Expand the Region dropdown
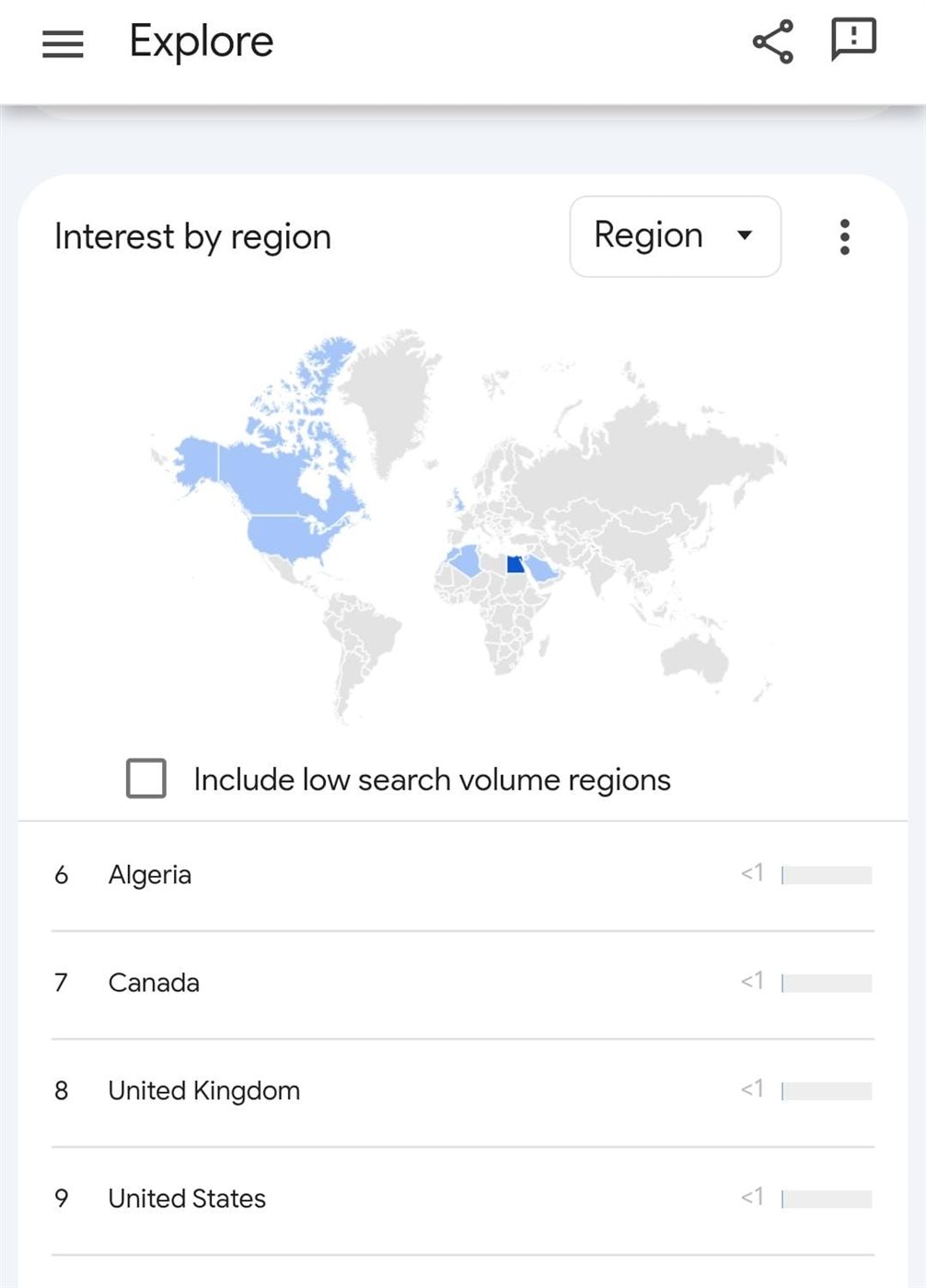926x1288 pixels. (676, 236)
